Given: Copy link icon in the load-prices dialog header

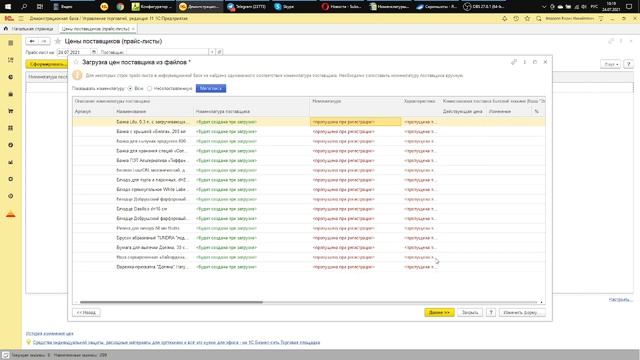Looking at the screenshot, I should click(x=513, y=62).
